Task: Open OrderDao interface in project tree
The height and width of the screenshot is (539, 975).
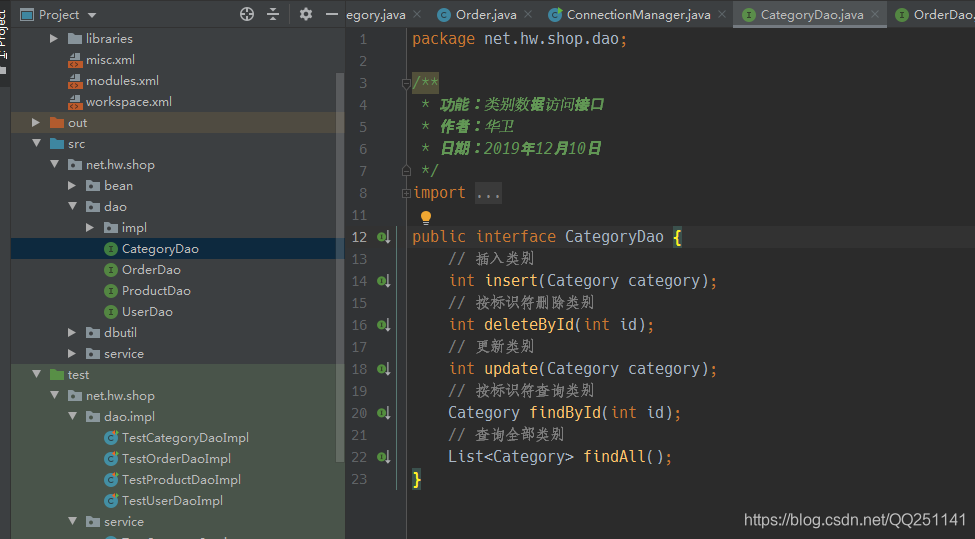Action: (151, 270)
